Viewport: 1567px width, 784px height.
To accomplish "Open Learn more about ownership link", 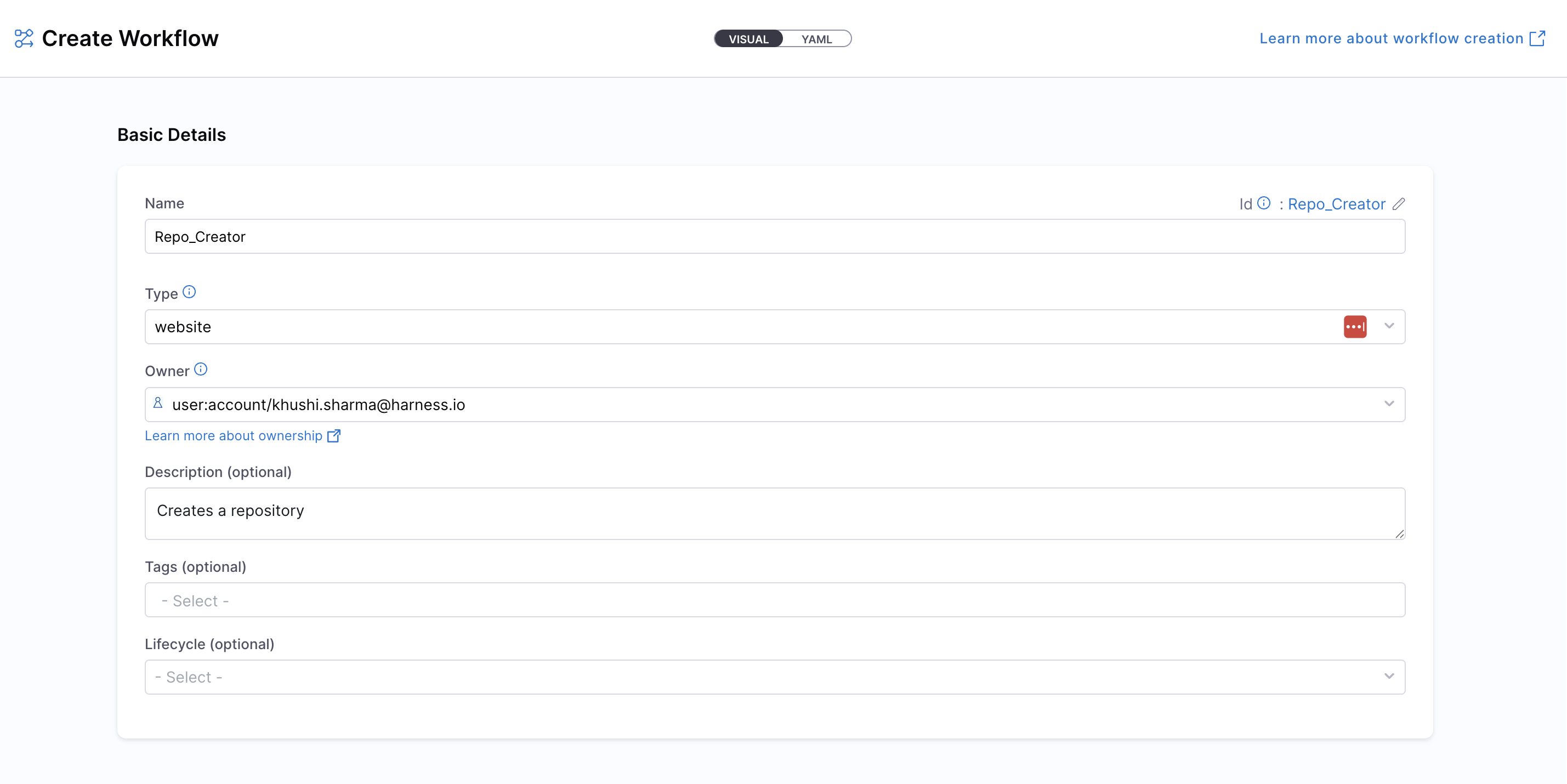I will point(234,435).
